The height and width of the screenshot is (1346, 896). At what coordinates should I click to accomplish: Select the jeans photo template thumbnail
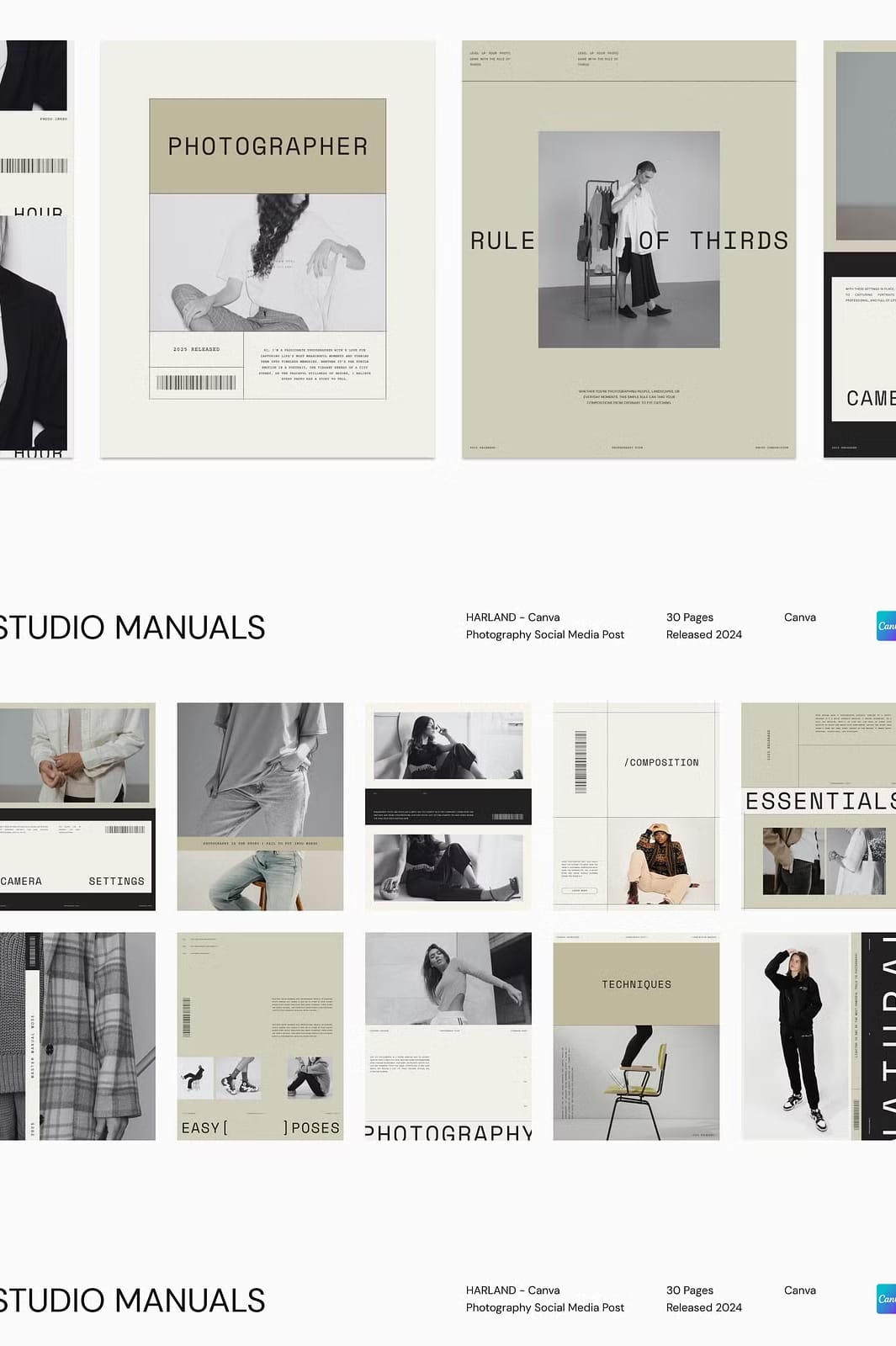[x=260, y=806]
